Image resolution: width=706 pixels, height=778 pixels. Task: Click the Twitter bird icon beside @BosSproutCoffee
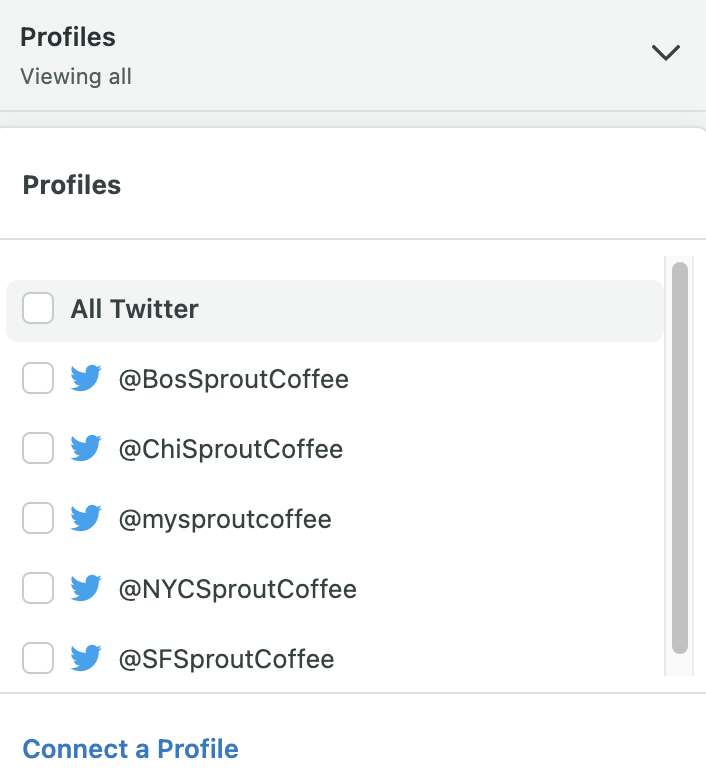86,379
